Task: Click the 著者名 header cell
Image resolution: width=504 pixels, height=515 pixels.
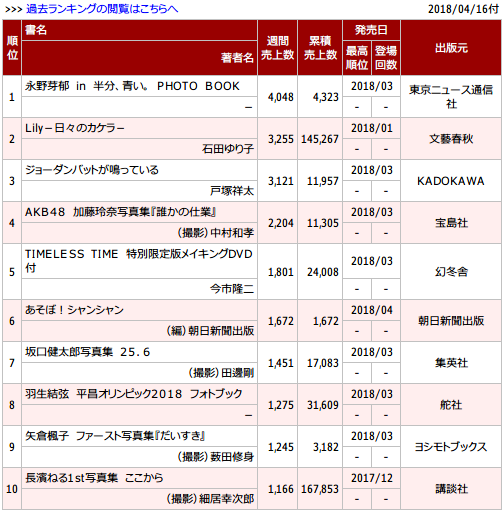Action: [x=139, y=58]
